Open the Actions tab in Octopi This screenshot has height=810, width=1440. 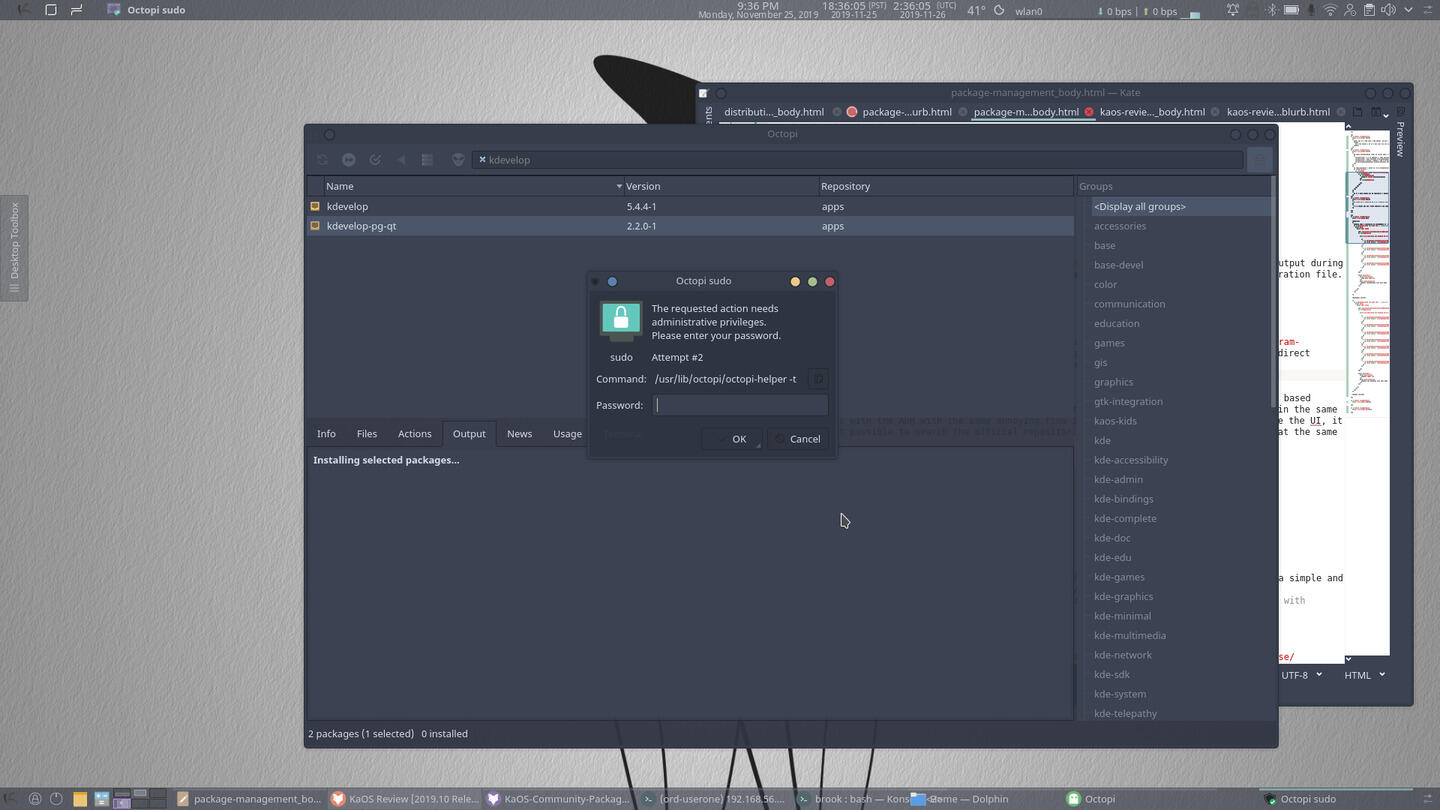pyautogui.click(x=415, y=434)
